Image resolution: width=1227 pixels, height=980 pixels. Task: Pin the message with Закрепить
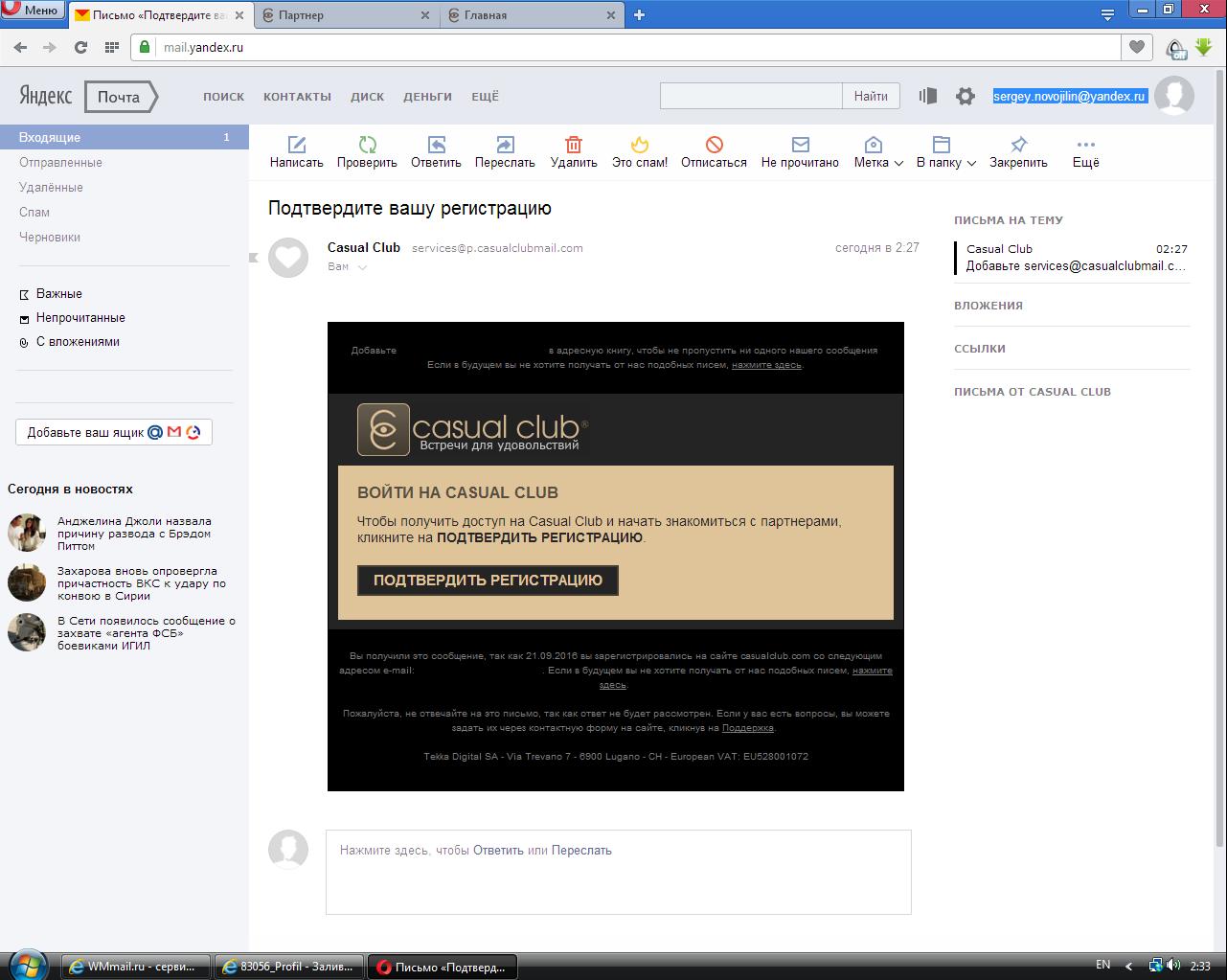point(1018,152)
